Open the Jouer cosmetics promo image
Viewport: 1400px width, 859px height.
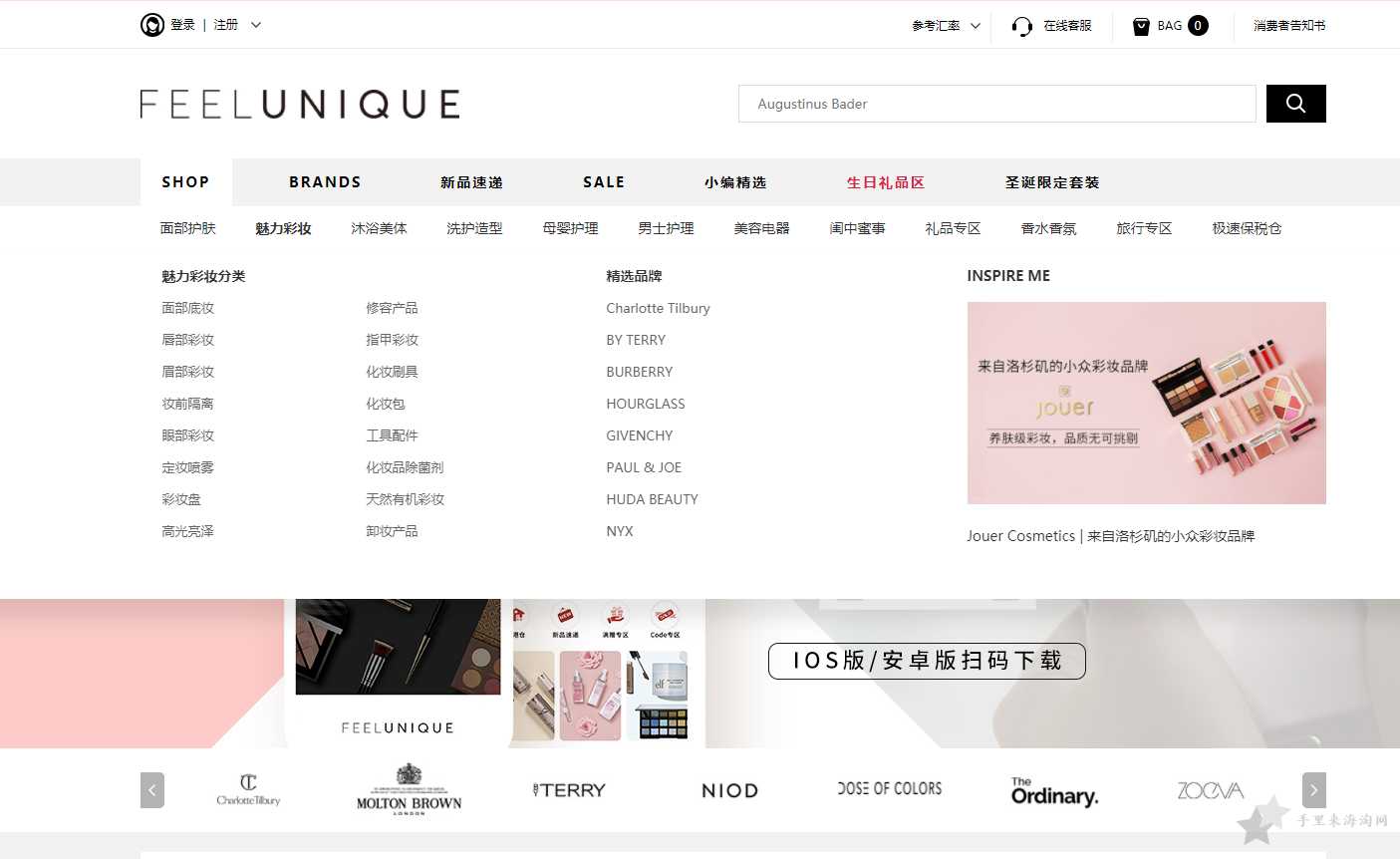pyautogui.click(x=1147, y=403)
